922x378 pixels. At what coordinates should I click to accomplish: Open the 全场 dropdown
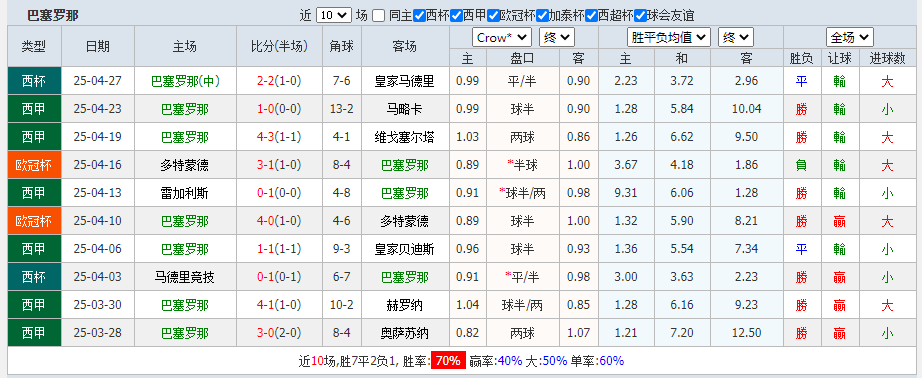850,38
